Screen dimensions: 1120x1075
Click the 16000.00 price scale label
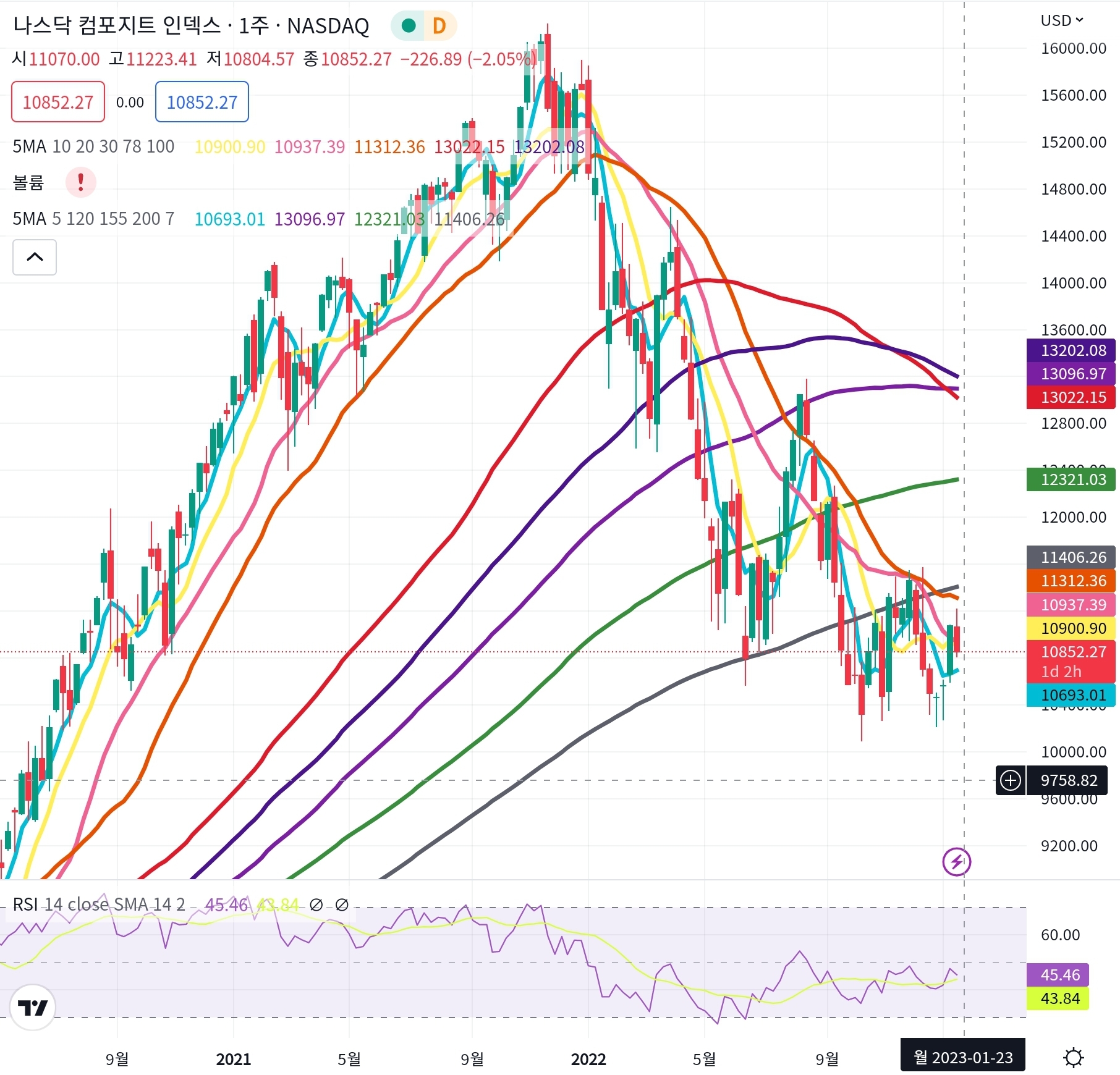[x=1074, y=48]
